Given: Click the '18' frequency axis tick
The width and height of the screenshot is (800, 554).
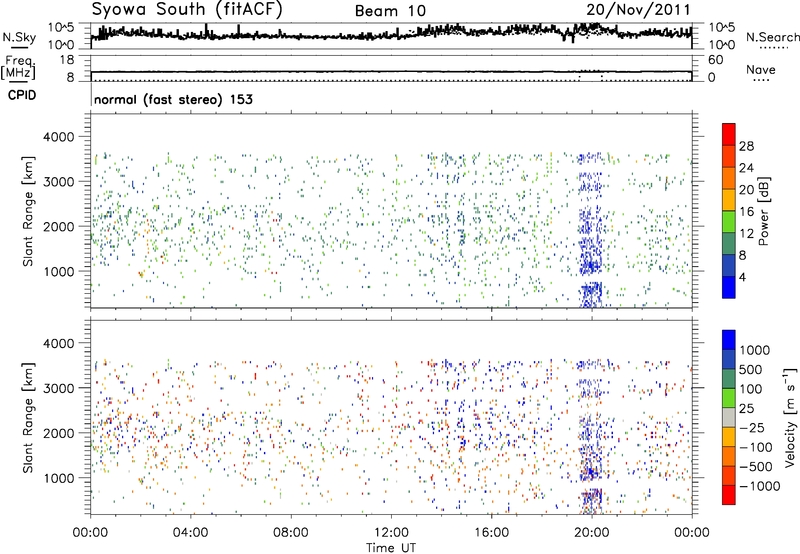Looking at the screenshot, I should 67,60.
